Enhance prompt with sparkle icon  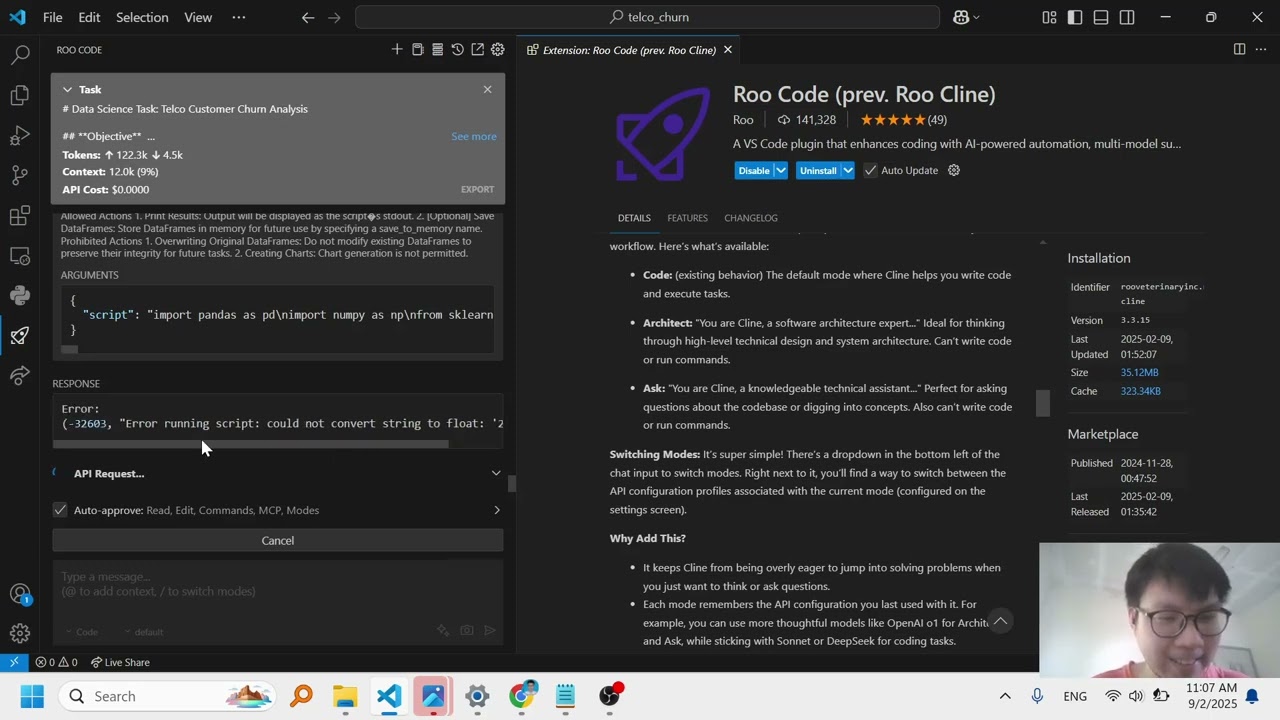[443, 631]
